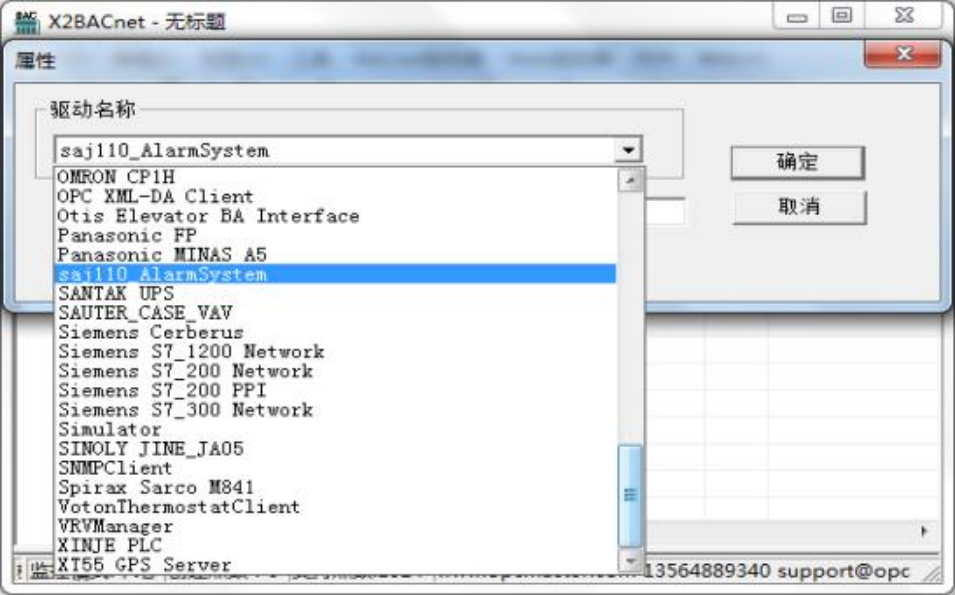Viewport: 955px width, 595px height.
Task: Select Siemens S7_1200 Network driver
Action: (336, 352)
